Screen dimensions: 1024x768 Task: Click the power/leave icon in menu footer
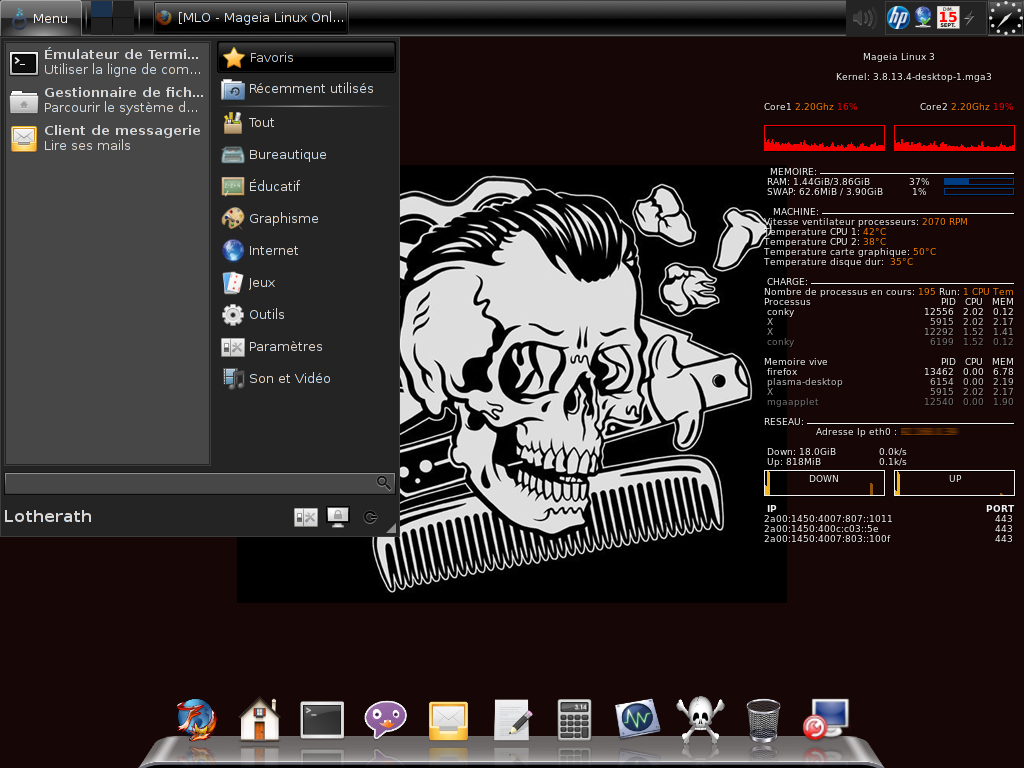pyautogui.click(x=370, y=517)
